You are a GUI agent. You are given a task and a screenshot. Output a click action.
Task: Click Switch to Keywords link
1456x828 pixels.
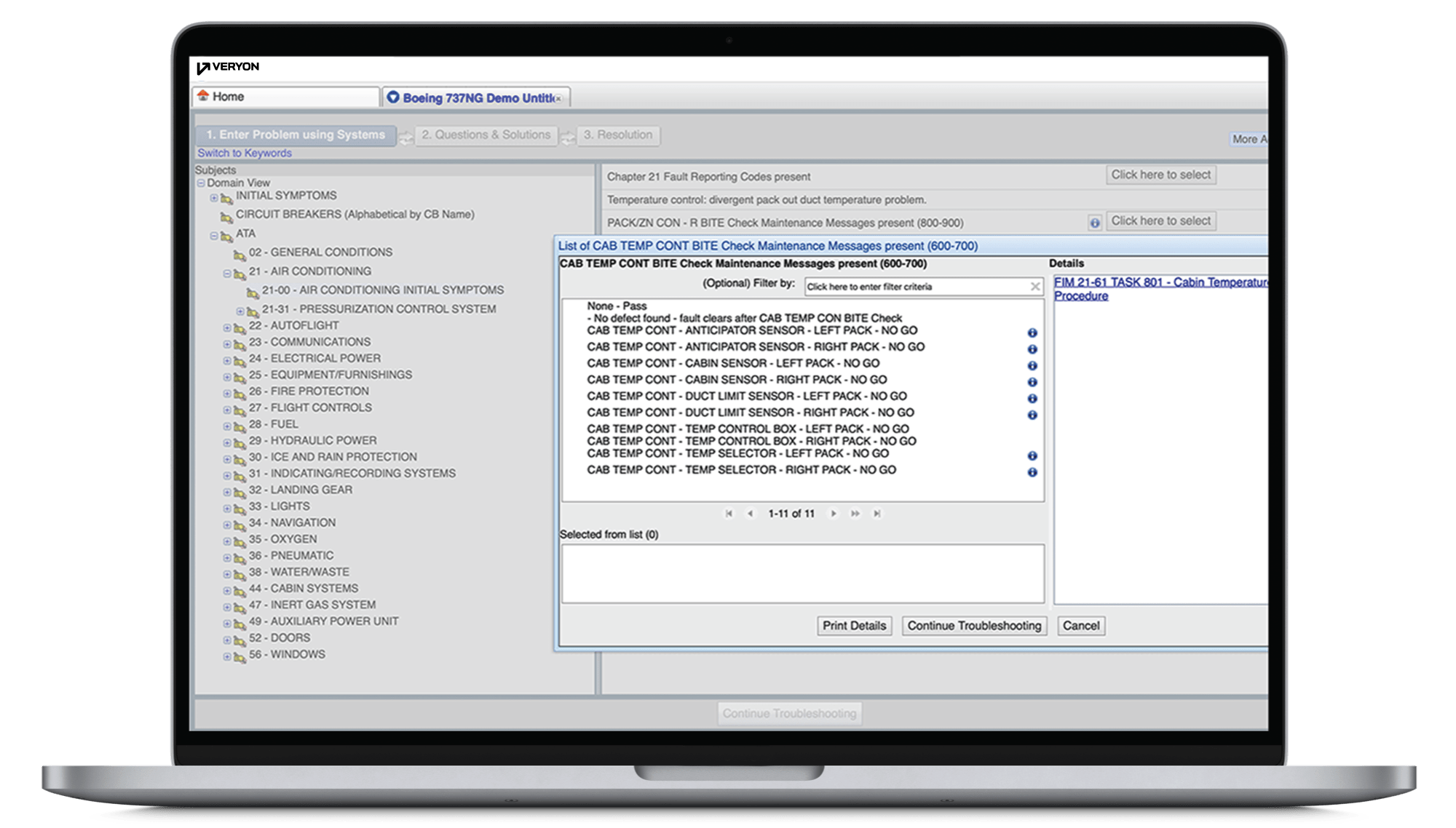245,153
